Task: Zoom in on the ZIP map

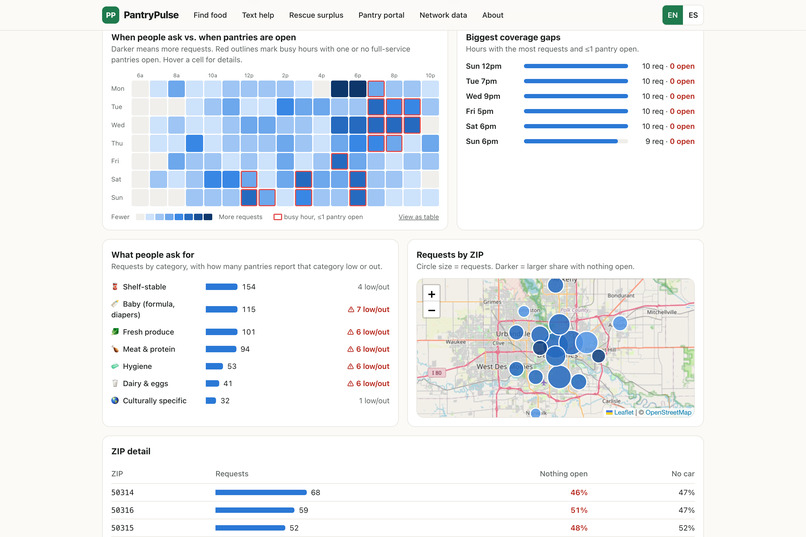Action: 431,294
